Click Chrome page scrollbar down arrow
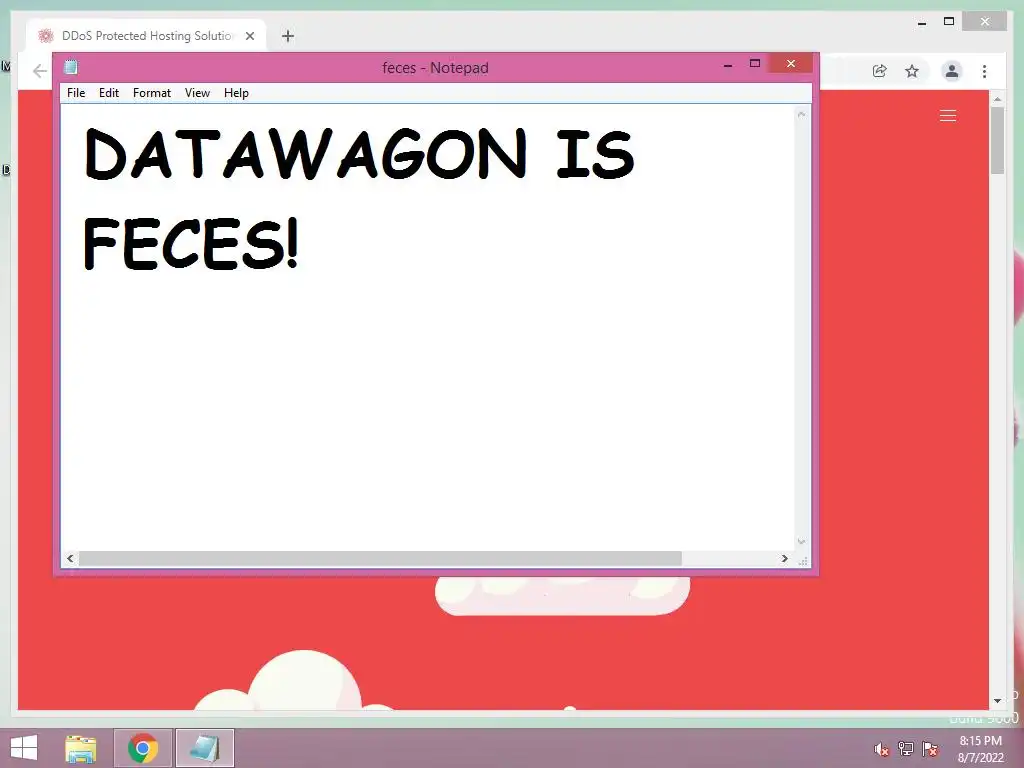Viewport: 1024px width, 768px height. (997, 701)
